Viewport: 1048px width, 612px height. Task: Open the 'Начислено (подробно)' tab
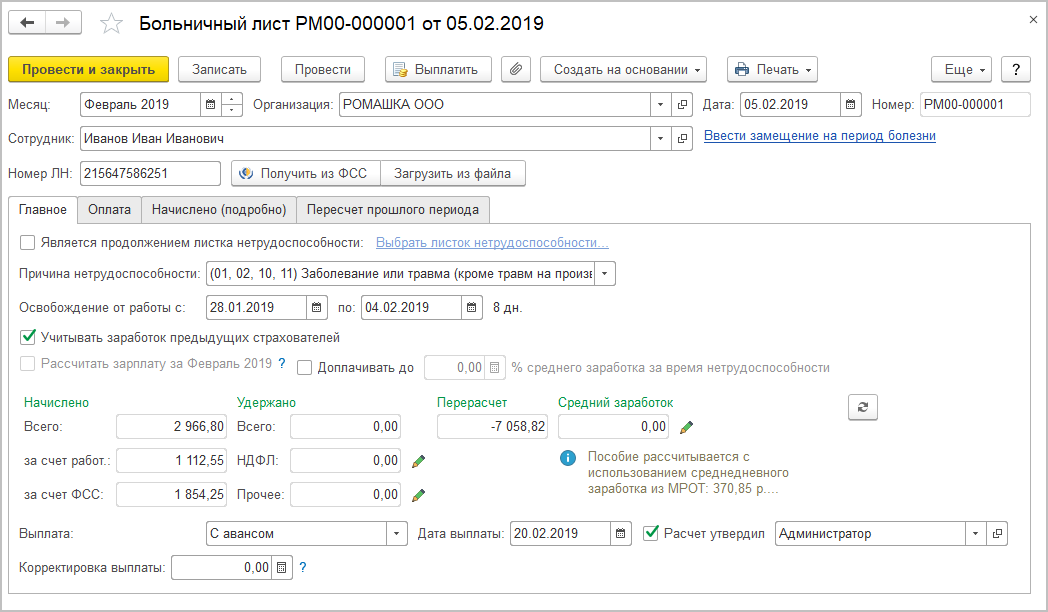219,209
